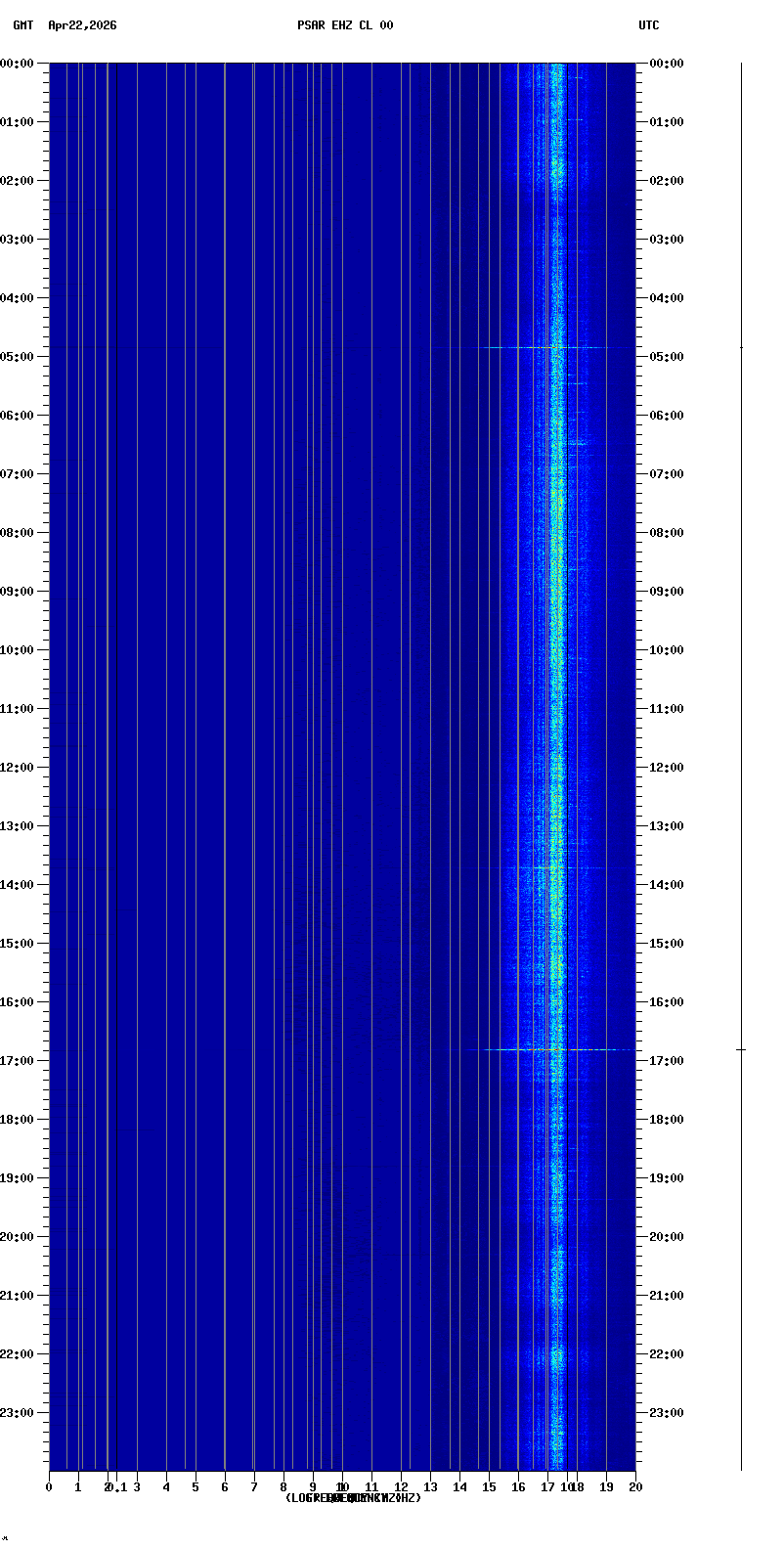
Task: Click the 20 Hz frequency axis label
Action: tap(635, 1487)
